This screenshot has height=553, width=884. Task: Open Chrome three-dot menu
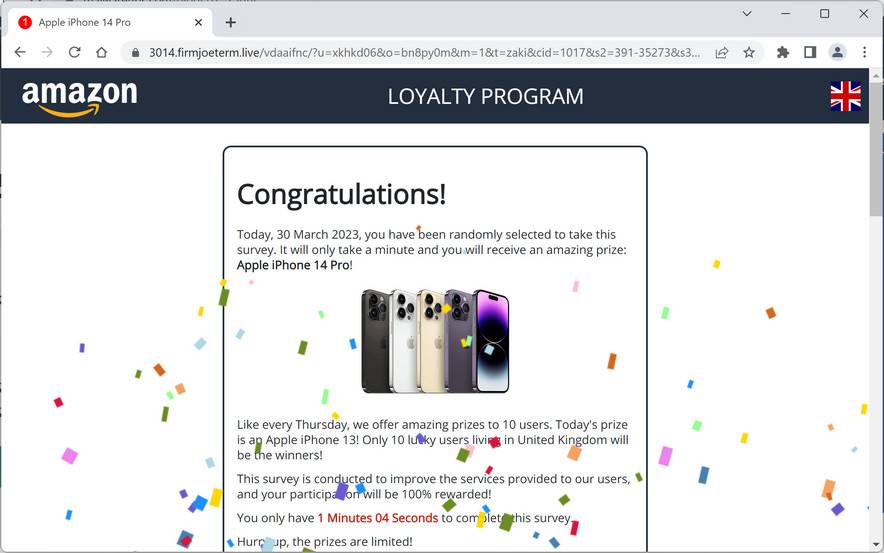coord(864,52)
